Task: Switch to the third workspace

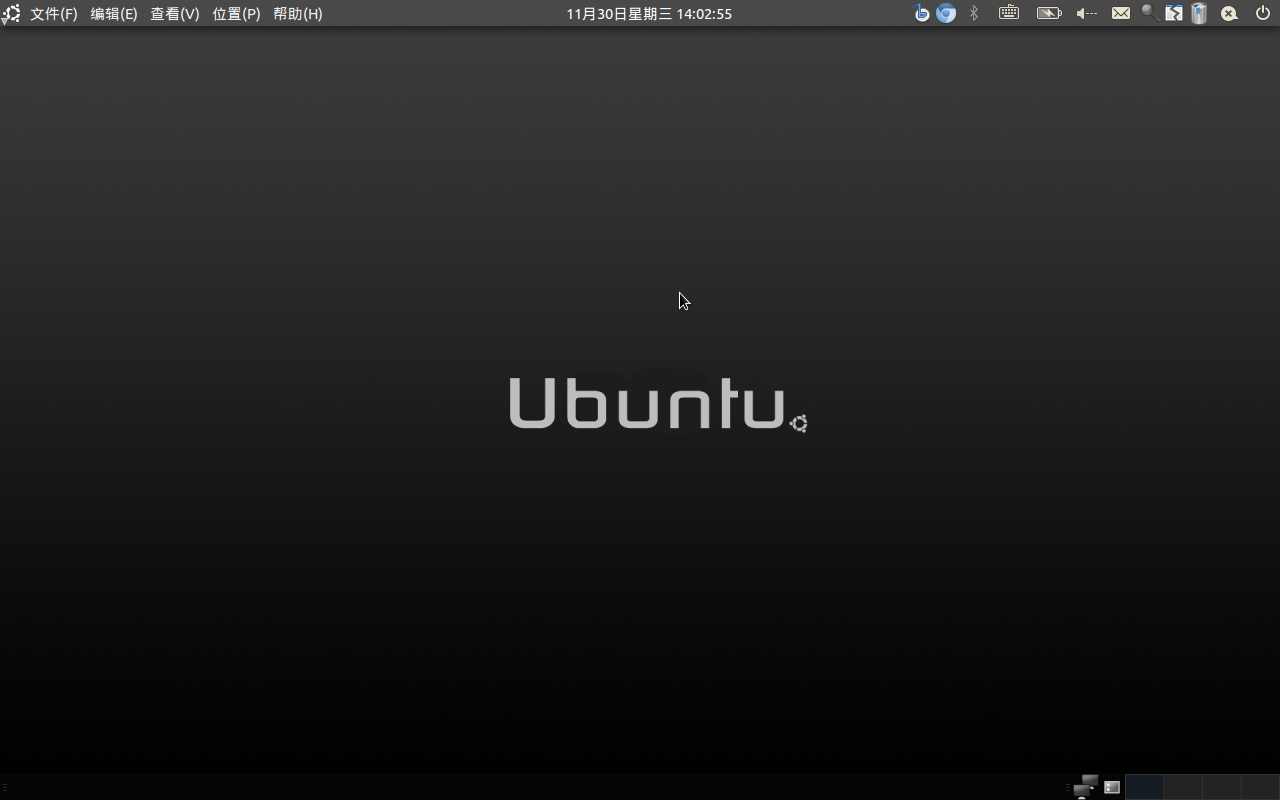Action: click(x=1222, y=787)
